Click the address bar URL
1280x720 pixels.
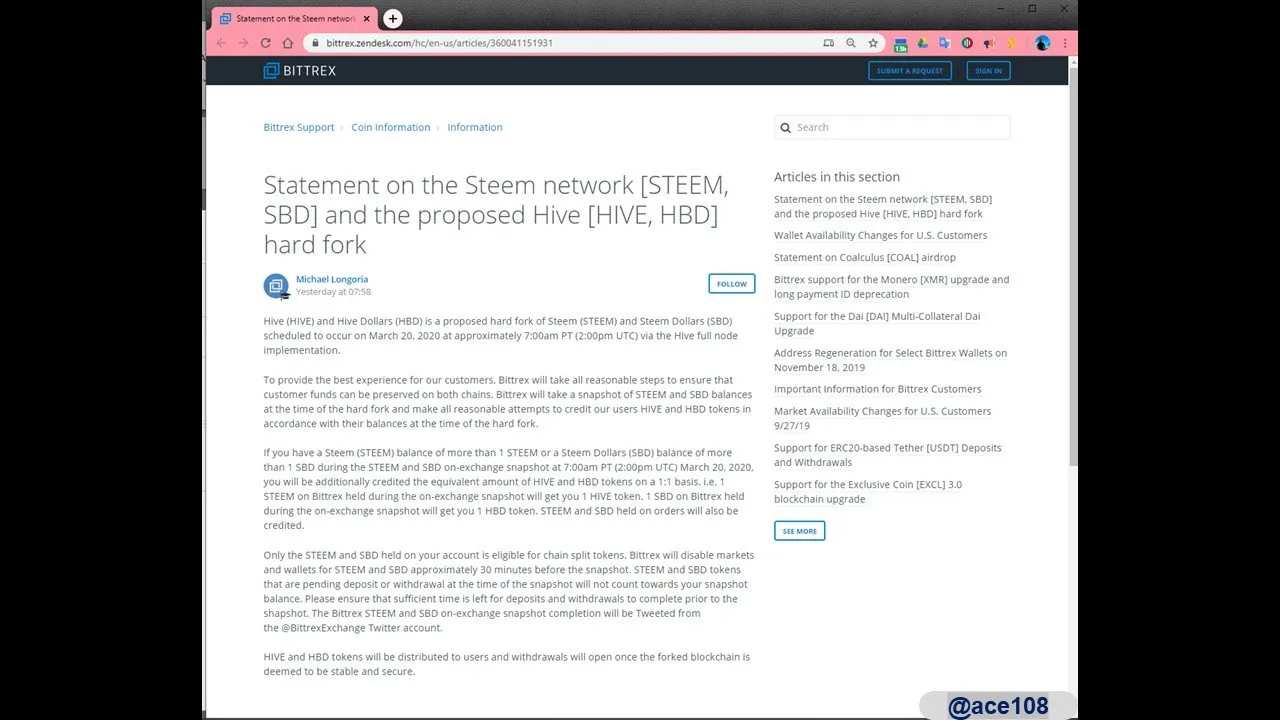(x=439, y=43)
